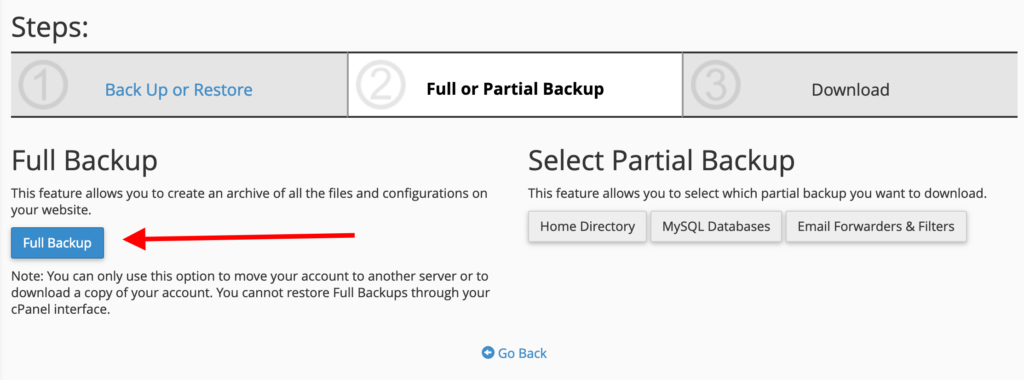1024x380 pixels.
Task: Click the step 1 circled number icon
Action: click(x=43, y=86)
